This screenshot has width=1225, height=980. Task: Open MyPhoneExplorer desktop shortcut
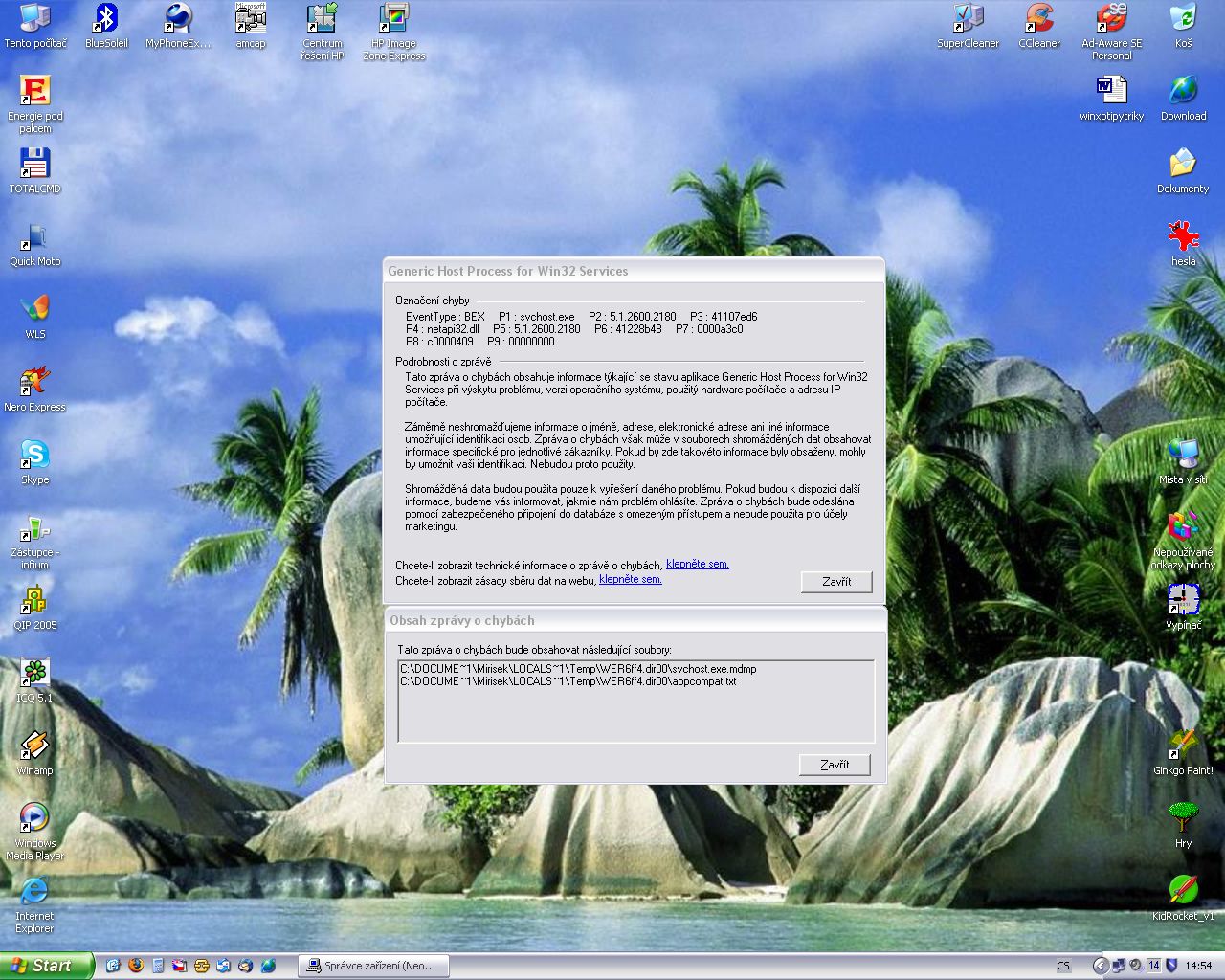(178, 25)
